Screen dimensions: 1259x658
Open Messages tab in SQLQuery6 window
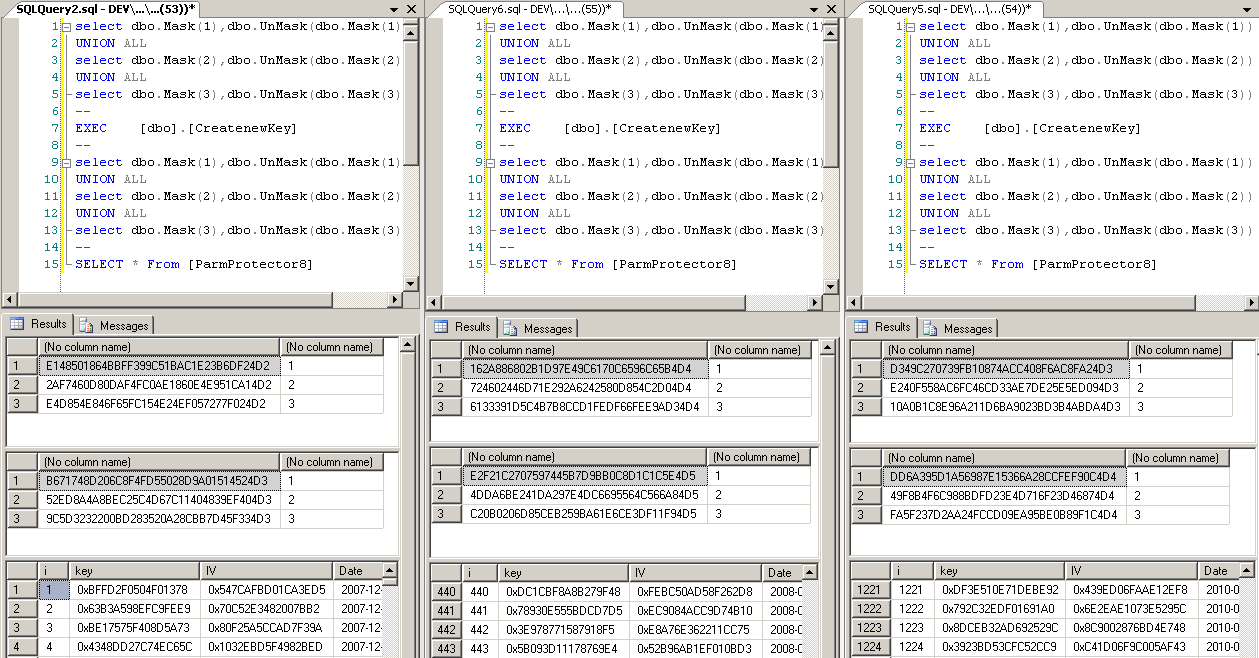(x=538, y=328)
